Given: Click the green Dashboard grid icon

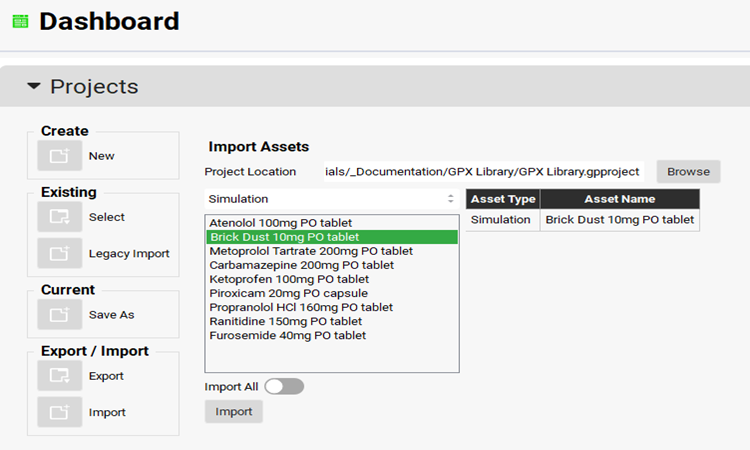Looking at the screenshot, I should coord(20,21).
